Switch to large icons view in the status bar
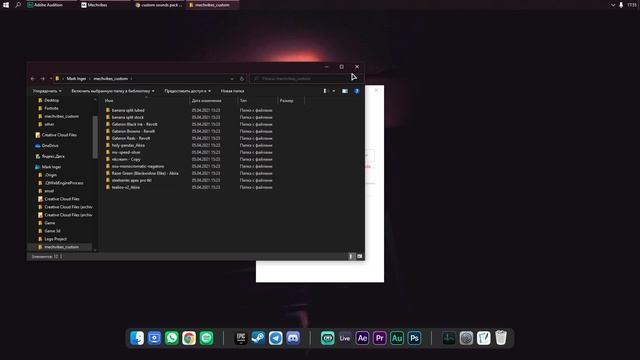This screenshot has height=360, width=640. pos(360,256)
